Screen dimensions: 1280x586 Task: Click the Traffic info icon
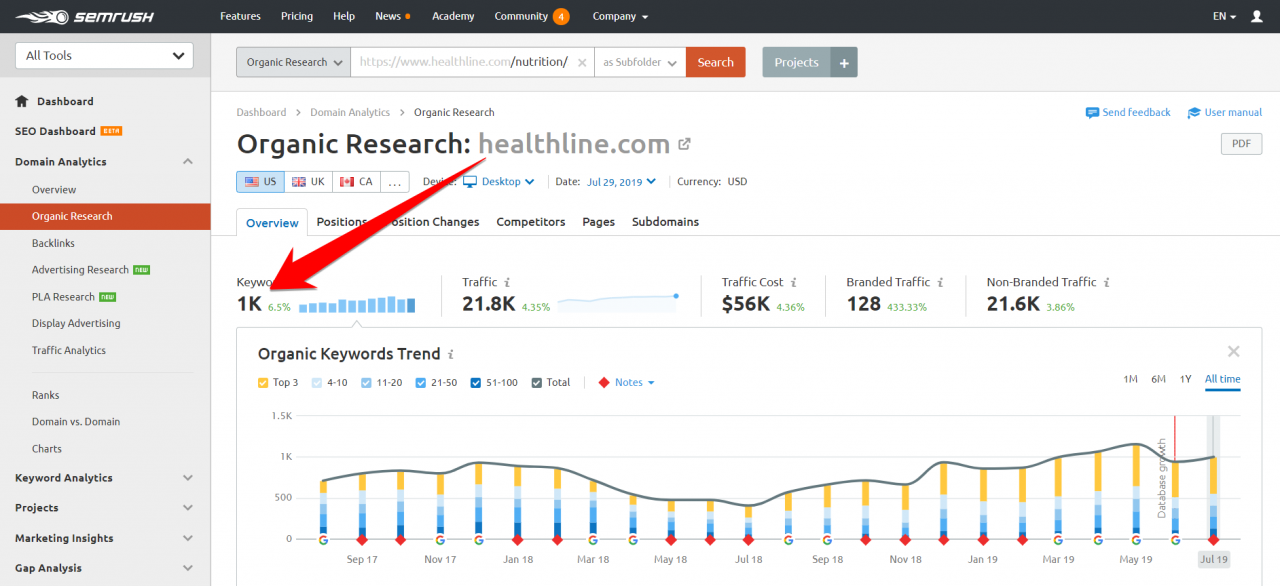pyautogui.click(x=507, y=283)
